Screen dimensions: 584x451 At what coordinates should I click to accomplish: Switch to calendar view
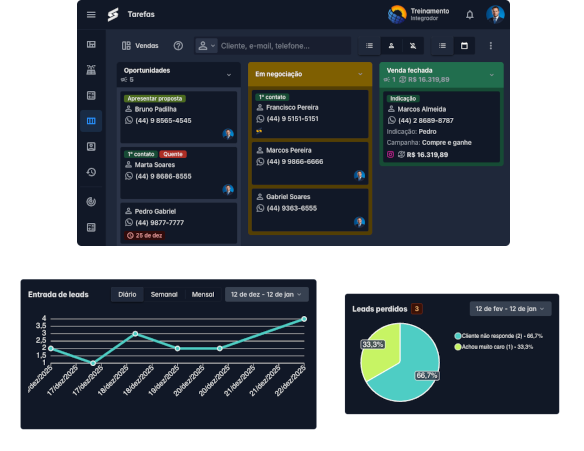(x=464, y=46)
